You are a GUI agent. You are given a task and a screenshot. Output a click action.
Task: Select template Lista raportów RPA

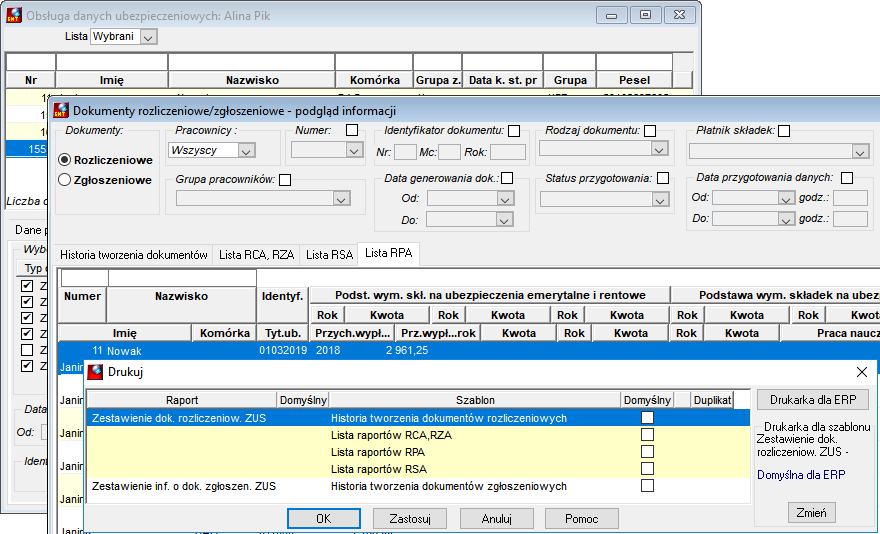tap(378, 452)
